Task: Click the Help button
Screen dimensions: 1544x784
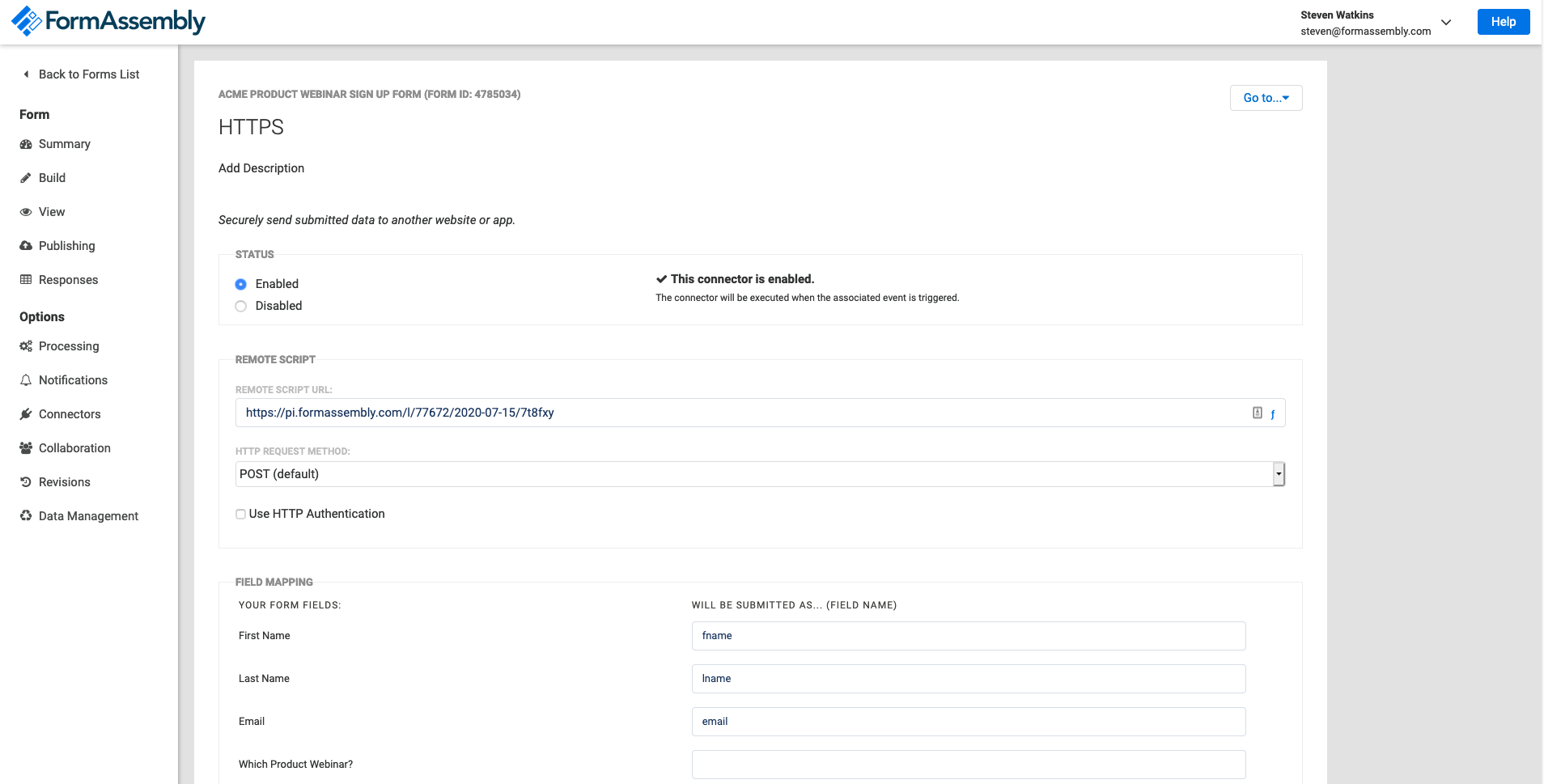Action: point(1504,22)
